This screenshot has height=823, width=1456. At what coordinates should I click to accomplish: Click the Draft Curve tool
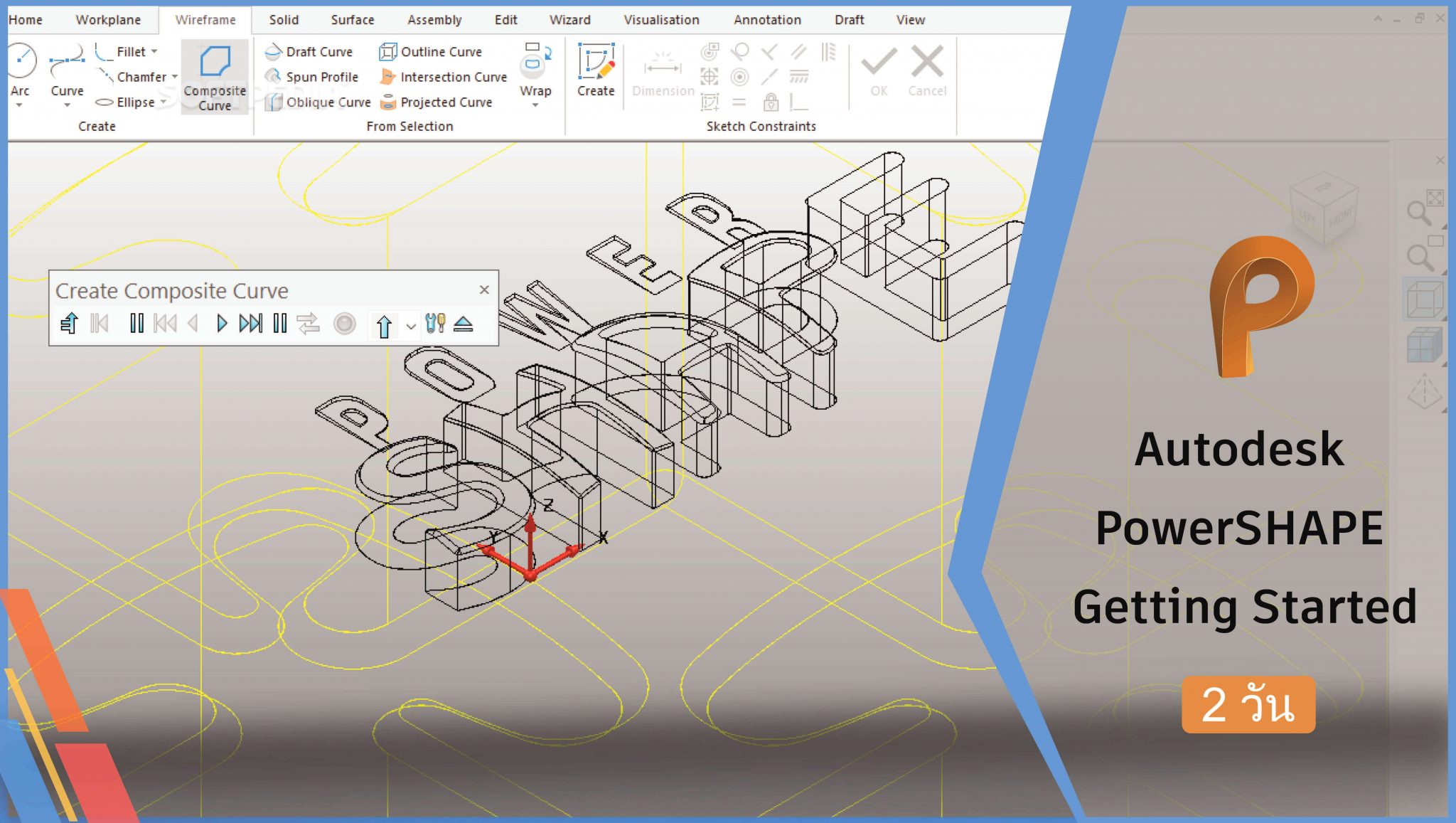point(309,52)
